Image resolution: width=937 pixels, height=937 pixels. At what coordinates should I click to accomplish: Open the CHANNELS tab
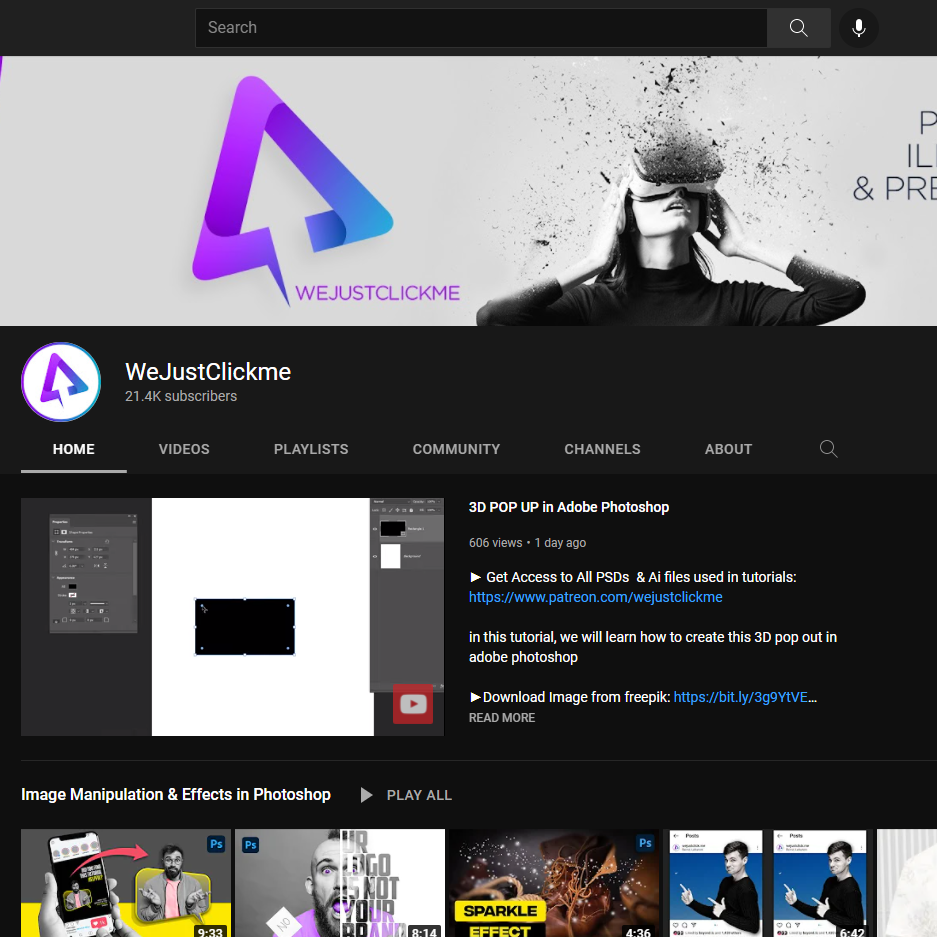[x=602, y=449]
